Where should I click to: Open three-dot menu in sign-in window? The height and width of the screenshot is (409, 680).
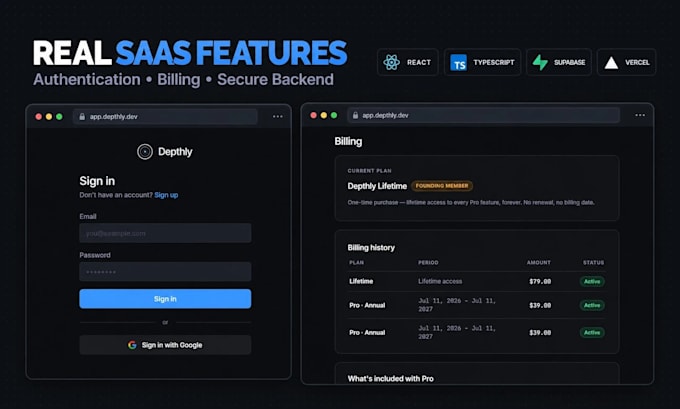click(x=278, y=117)
